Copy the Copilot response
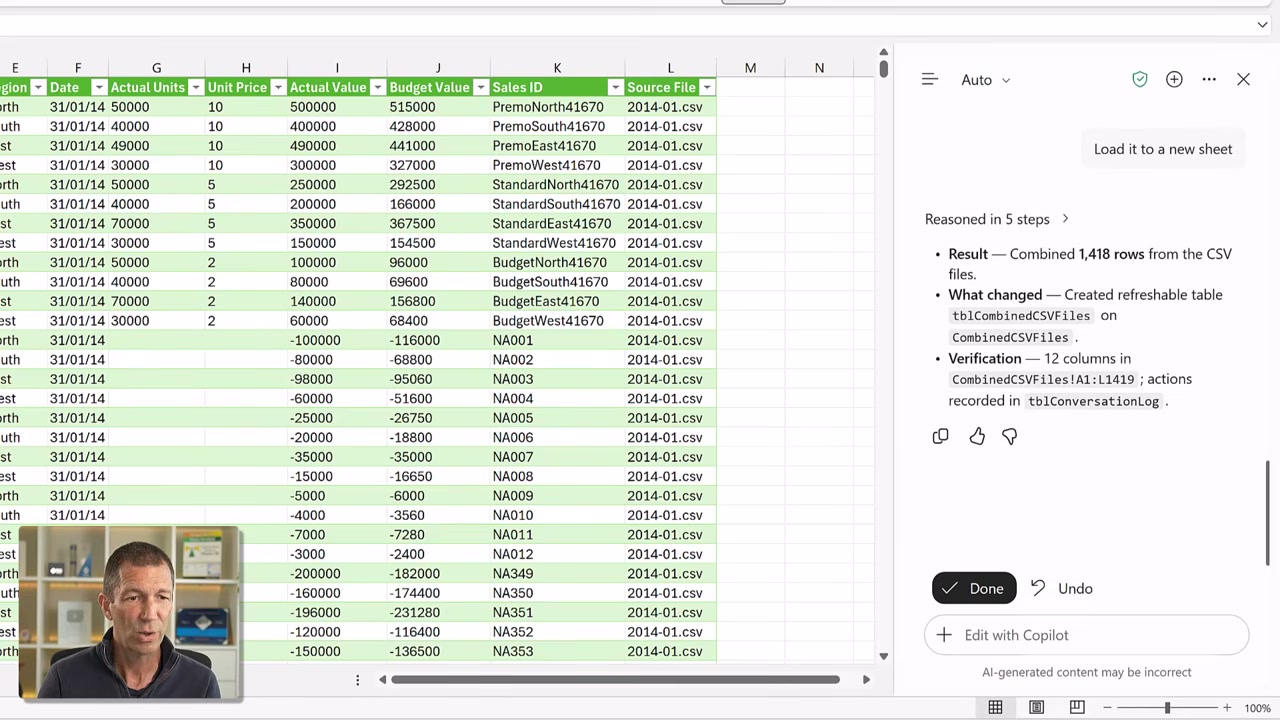 click(x=940, y=436)
